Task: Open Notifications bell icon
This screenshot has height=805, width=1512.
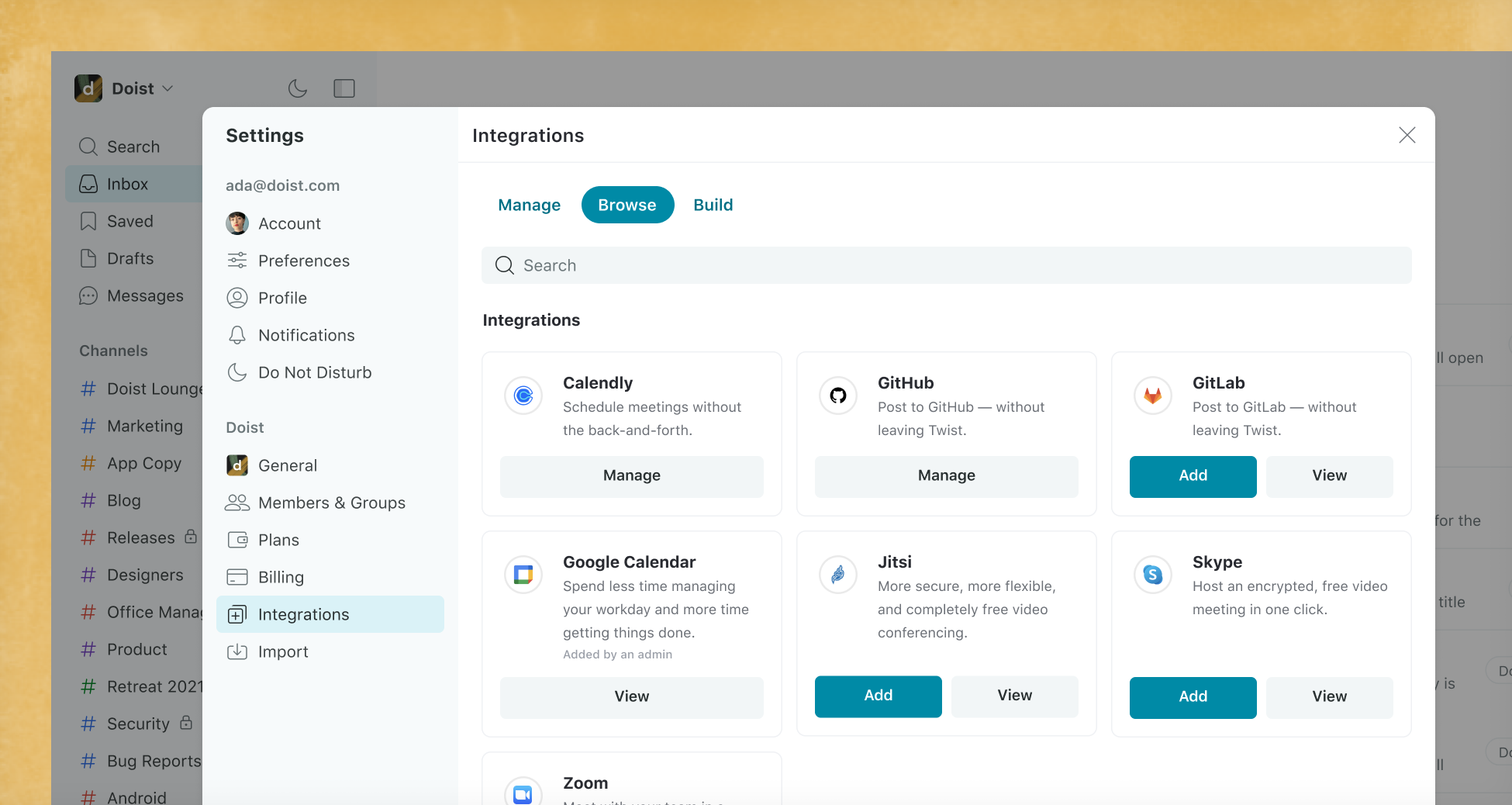Action: point(237,335)
